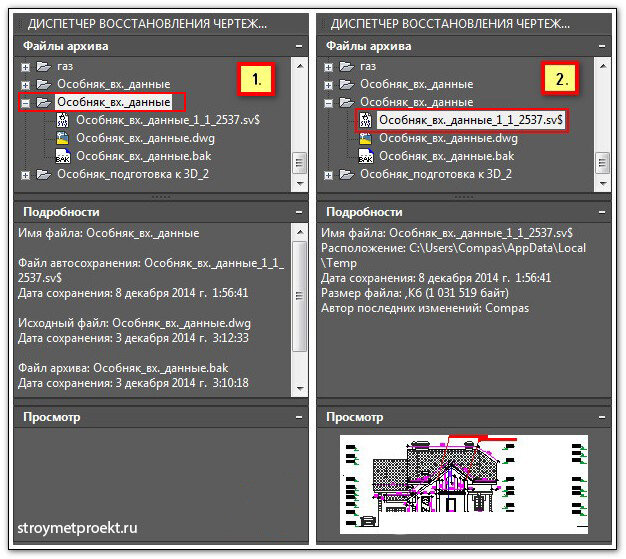Click 'Размер файла' line in right details
Image resolution: width=626 pixels, height=559 pixels.
[x=415, y=293]
